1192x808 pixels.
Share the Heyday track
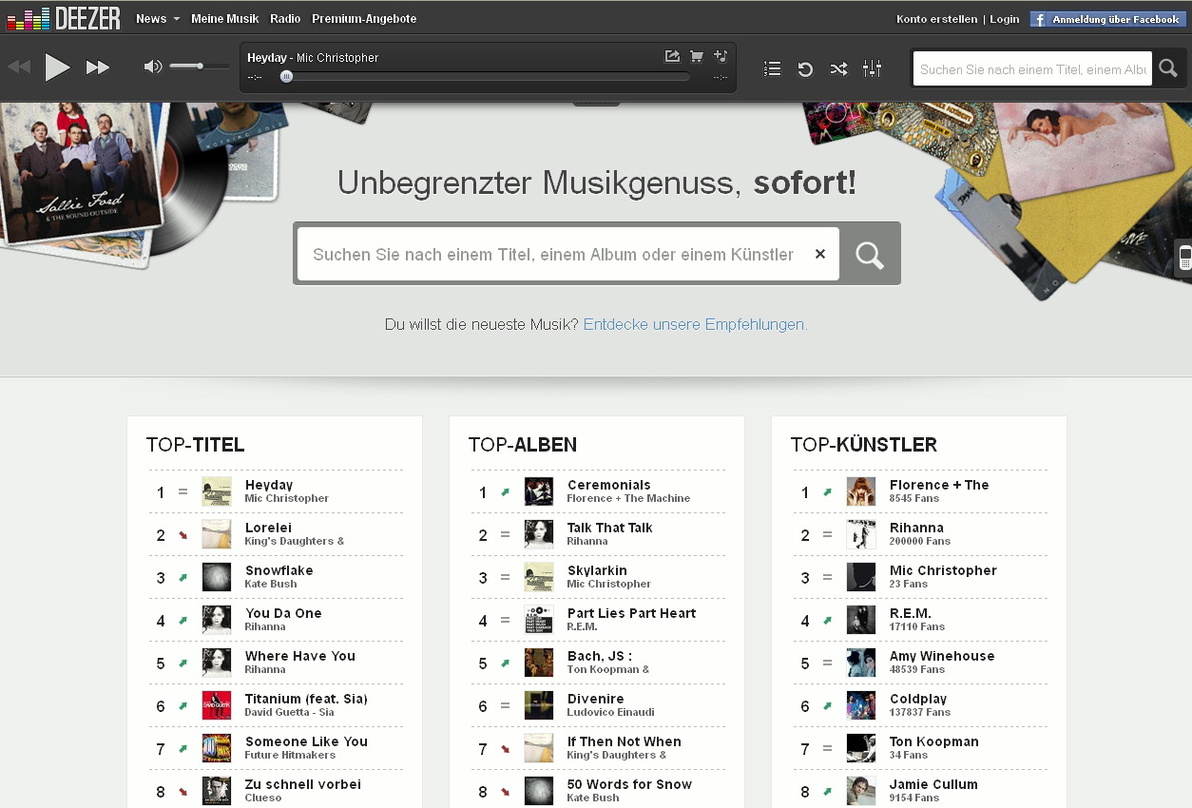click(x=672, y=56)
